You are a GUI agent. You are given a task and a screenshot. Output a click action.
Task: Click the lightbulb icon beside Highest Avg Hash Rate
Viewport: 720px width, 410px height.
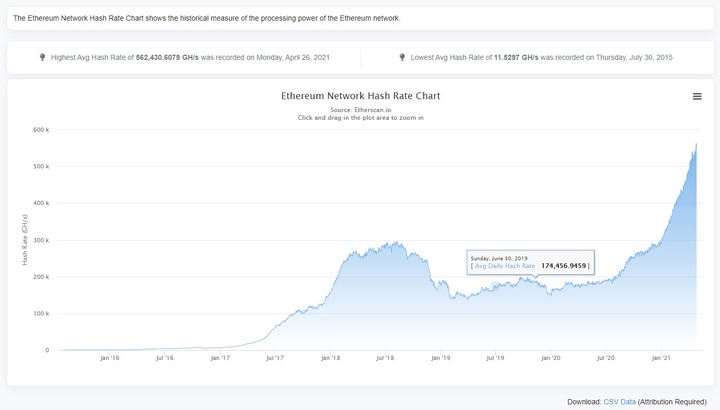pyautogui.click(x=42, y=57)
